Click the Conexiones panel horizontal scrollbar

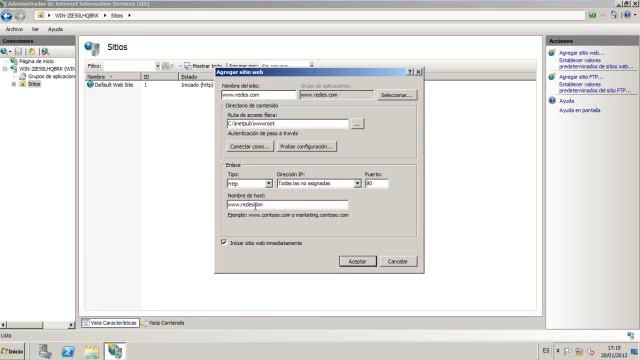pos(38,325)
